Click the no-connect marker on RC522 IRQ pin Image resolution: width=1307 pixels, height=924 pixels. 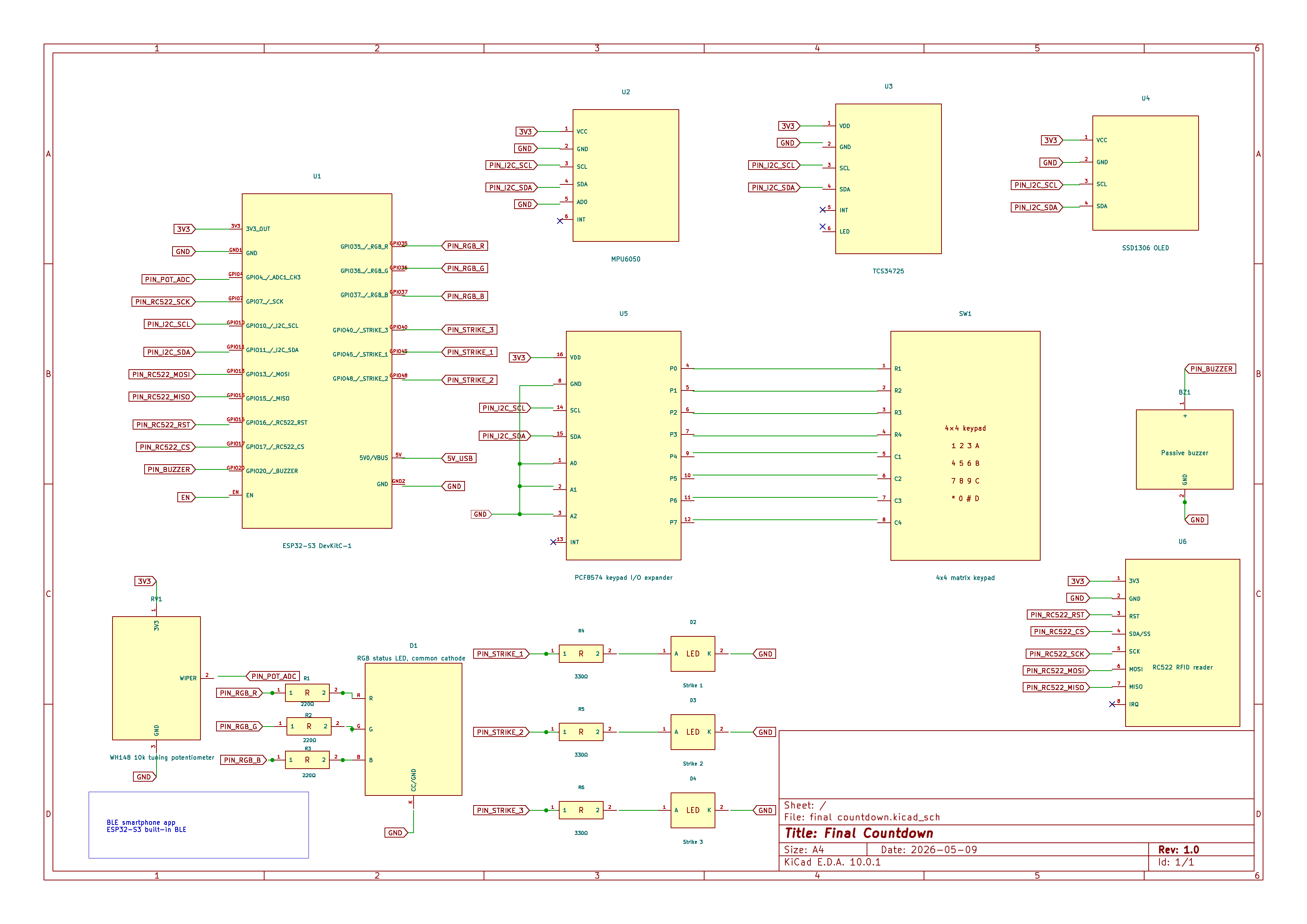tap(1112, 704)
